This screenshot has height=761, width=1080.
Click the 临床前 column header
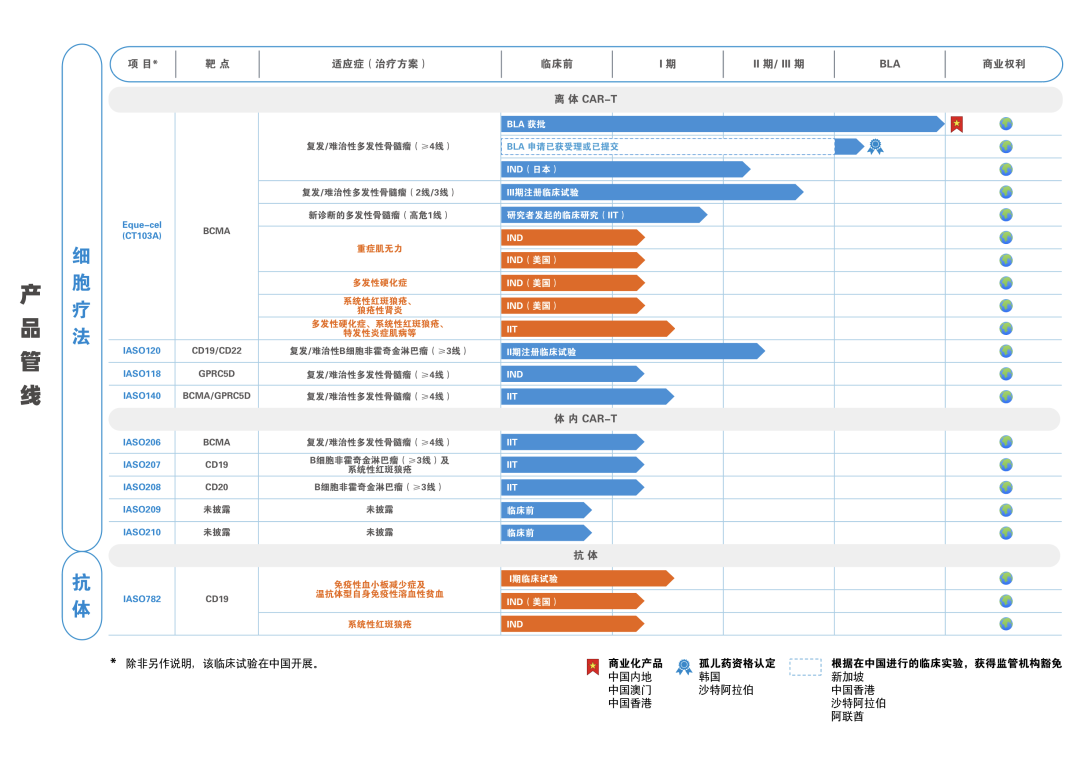click(x=557, y=64)
